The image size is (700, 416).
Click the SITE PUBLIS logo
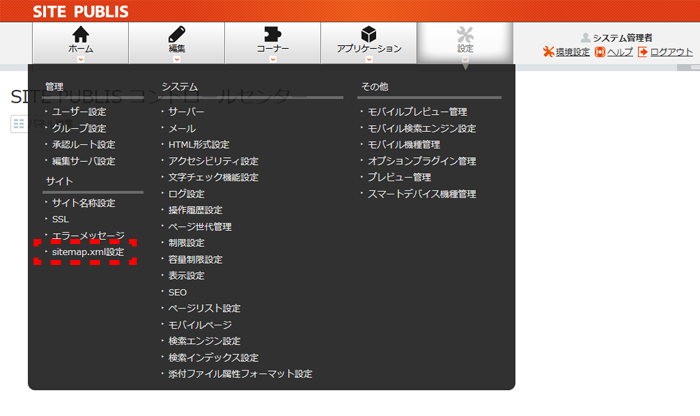coord(81,11)
